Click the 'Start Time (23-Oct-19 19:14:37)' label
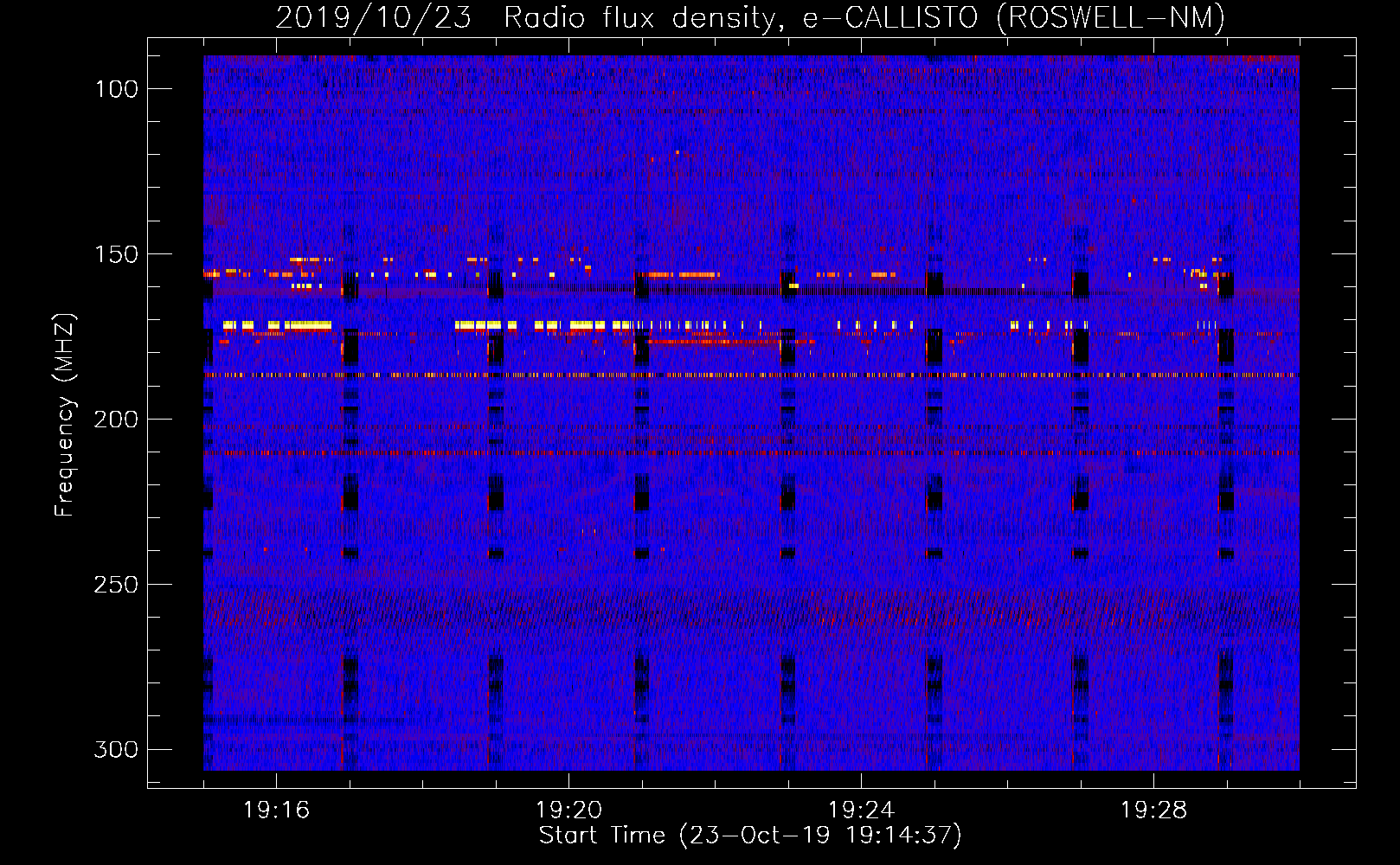The image size is (1400, 865). click(750, 836)
